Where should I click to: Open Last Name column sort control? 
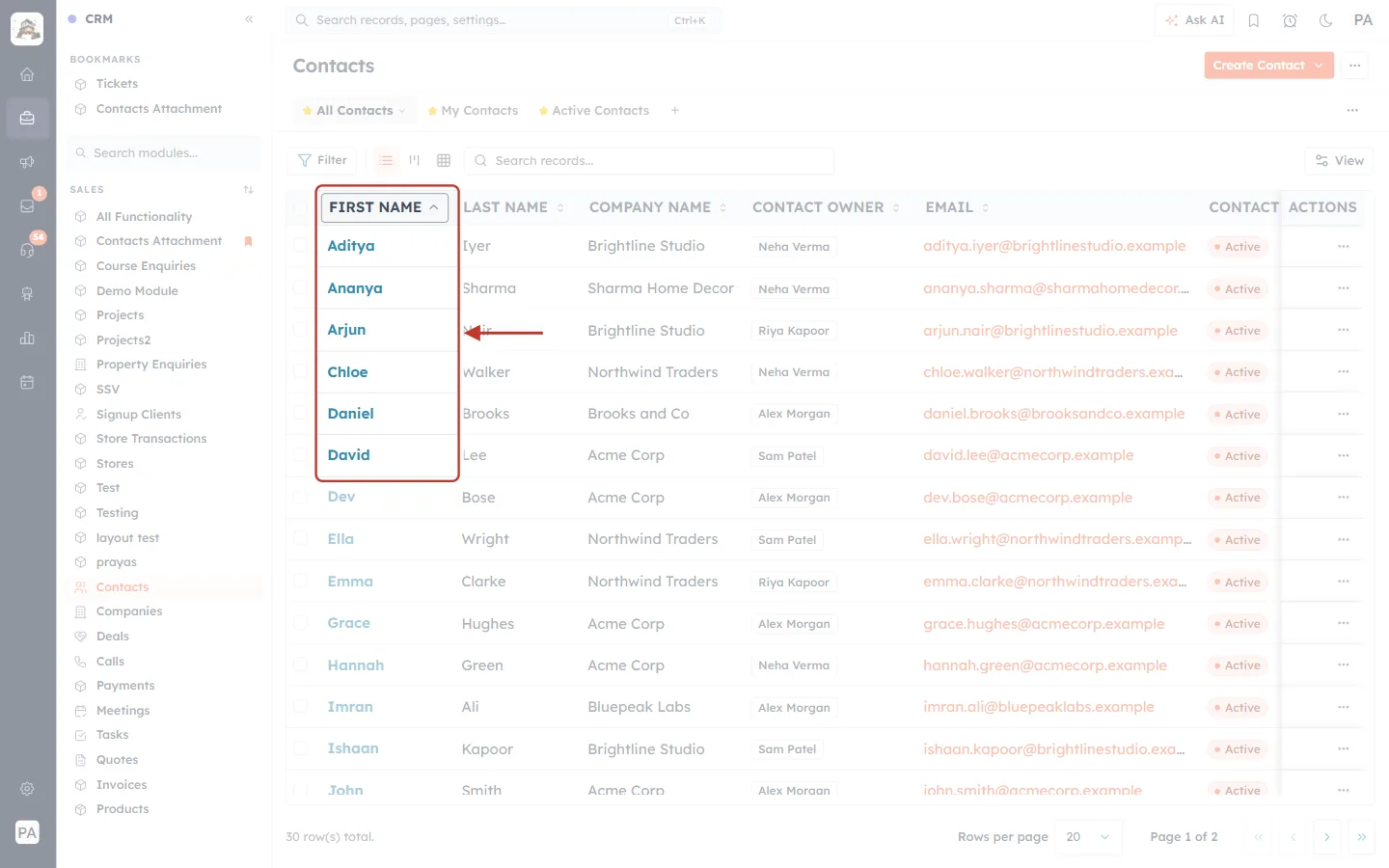(x=560, y=207)
